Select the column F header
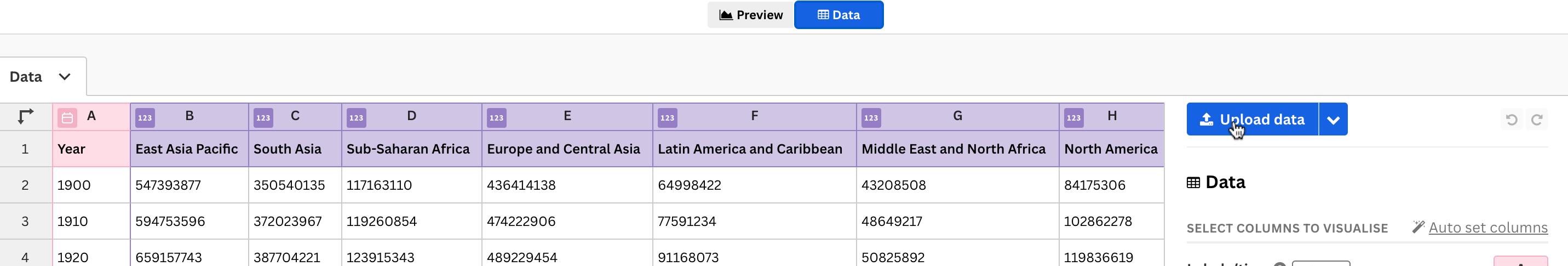 tap(754, 116)
